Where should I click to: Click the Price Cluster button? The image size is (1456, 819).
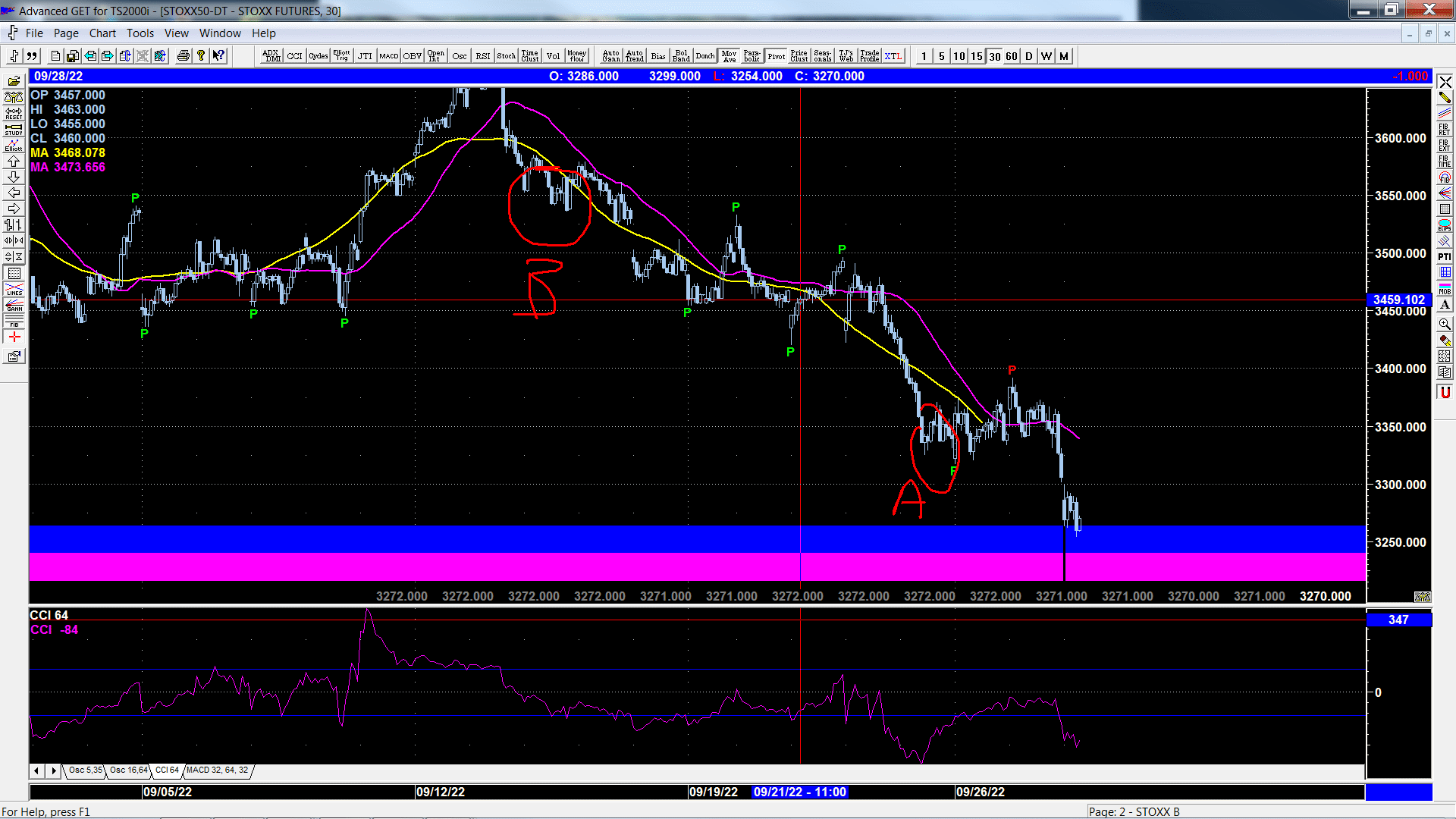799,56
